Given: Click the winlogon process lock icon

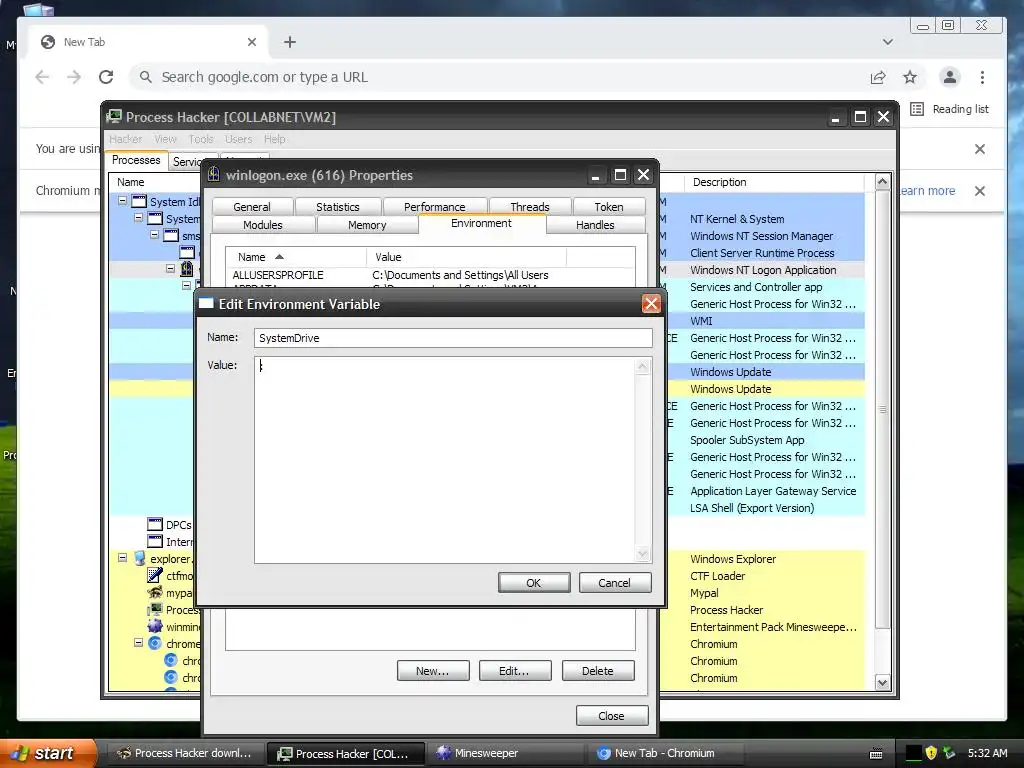Looking at the screenshot, I should tap(187, 269).
